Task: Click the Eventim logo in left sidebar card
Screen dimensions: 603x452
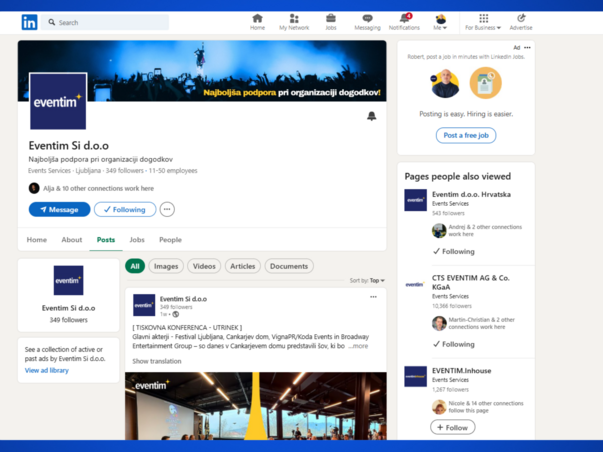Action: [68, 280]
